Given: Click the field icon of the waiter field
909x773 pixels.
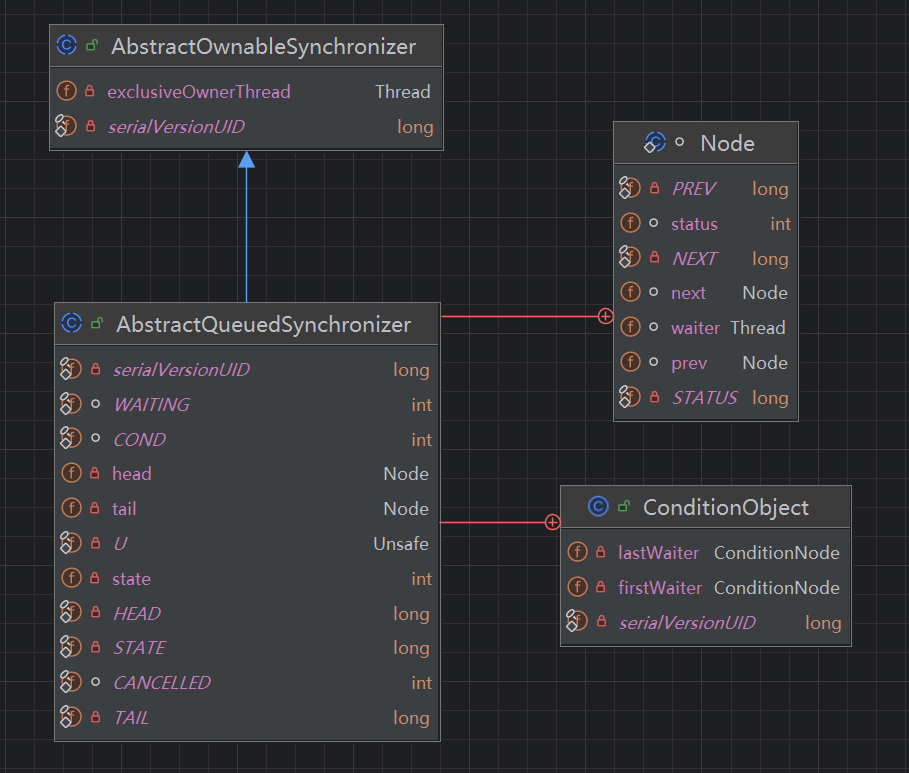Looking at the screenshot, I should [630, 328].
